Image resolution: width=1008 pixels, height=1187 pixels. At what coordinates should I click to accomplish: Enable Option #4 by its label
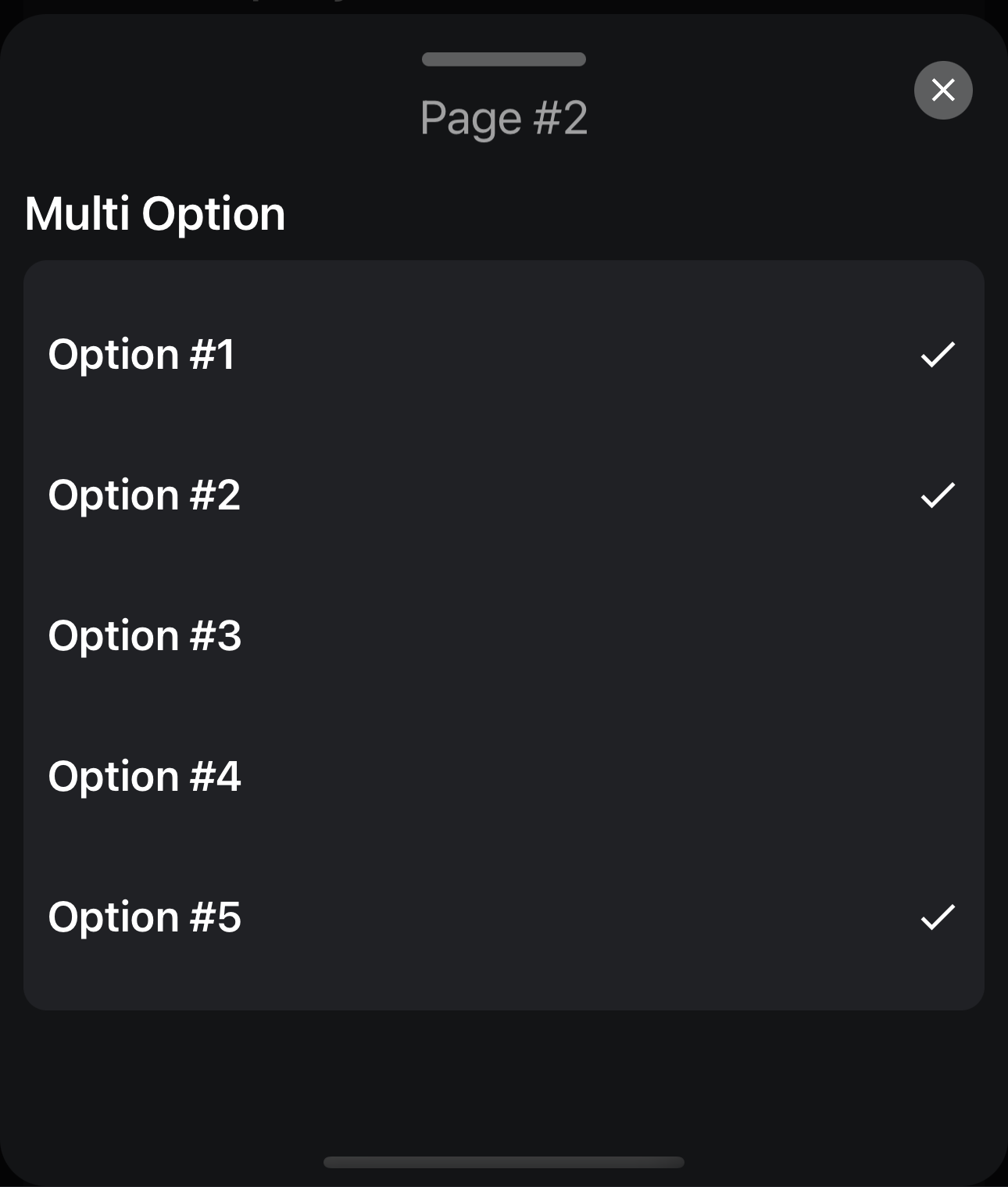(145, 776)
